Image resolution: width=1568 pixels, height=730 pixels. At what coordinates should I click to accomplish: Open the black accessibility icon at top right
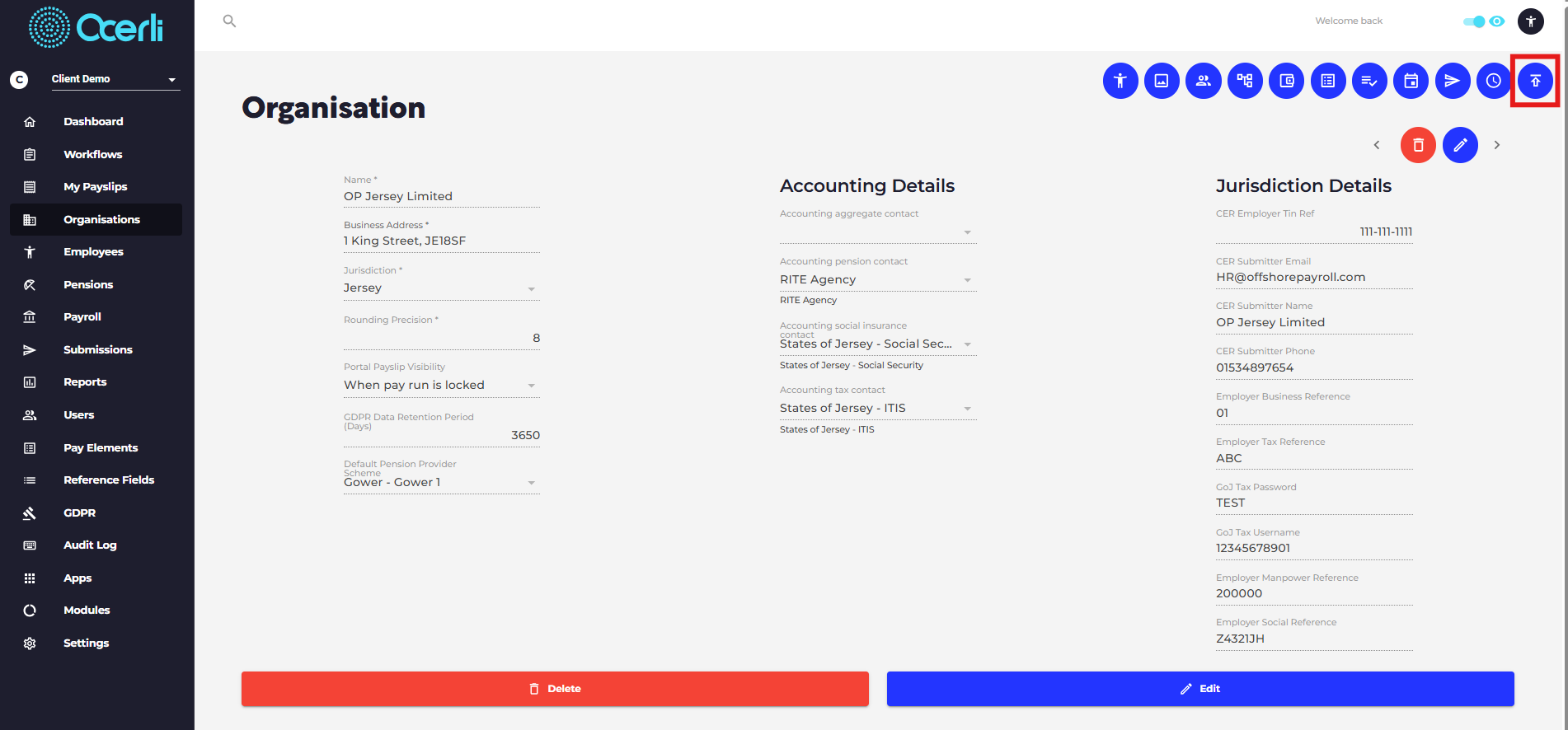(x=1531, y=21)
